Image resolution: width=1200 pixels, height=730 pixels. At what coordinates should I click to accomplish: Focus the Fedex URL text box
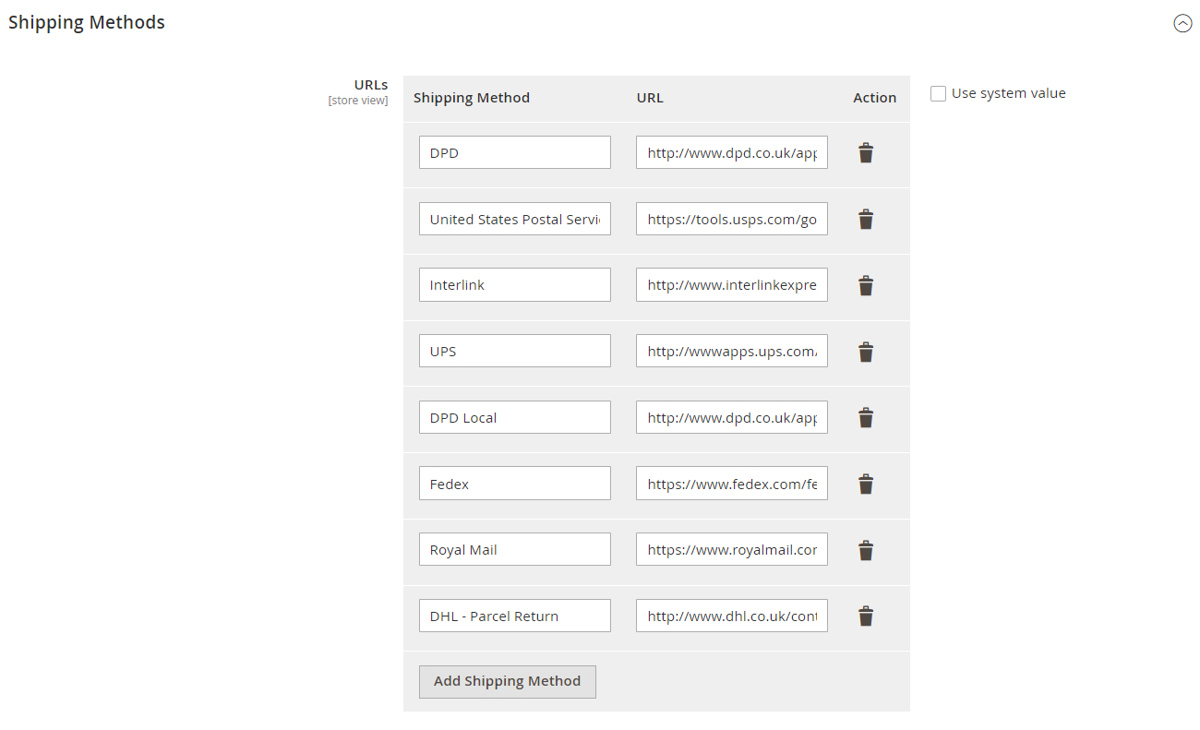click(731, 484)
